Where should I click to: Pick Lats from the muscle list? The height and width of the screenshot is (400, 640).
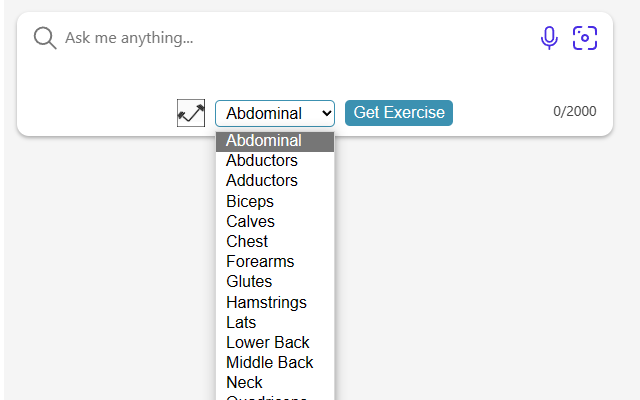coord(241,322)
